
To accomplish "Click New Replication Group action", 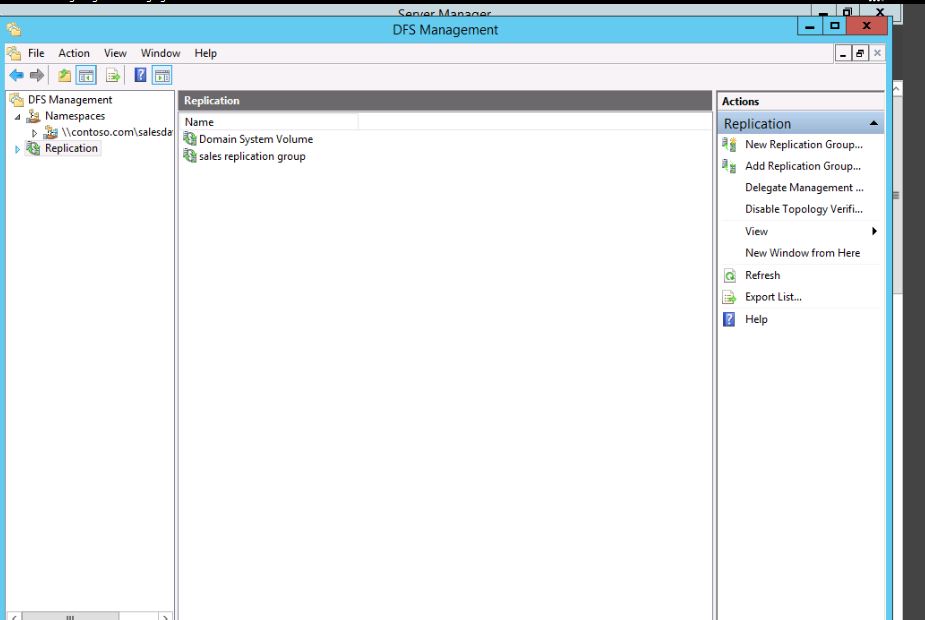I will (803, 144).
